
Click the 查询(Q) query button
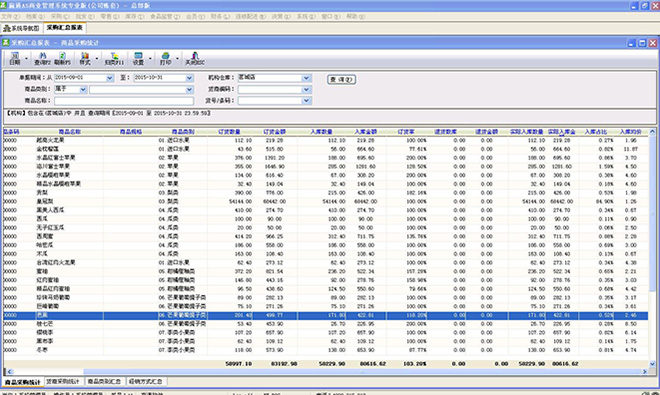342,80
